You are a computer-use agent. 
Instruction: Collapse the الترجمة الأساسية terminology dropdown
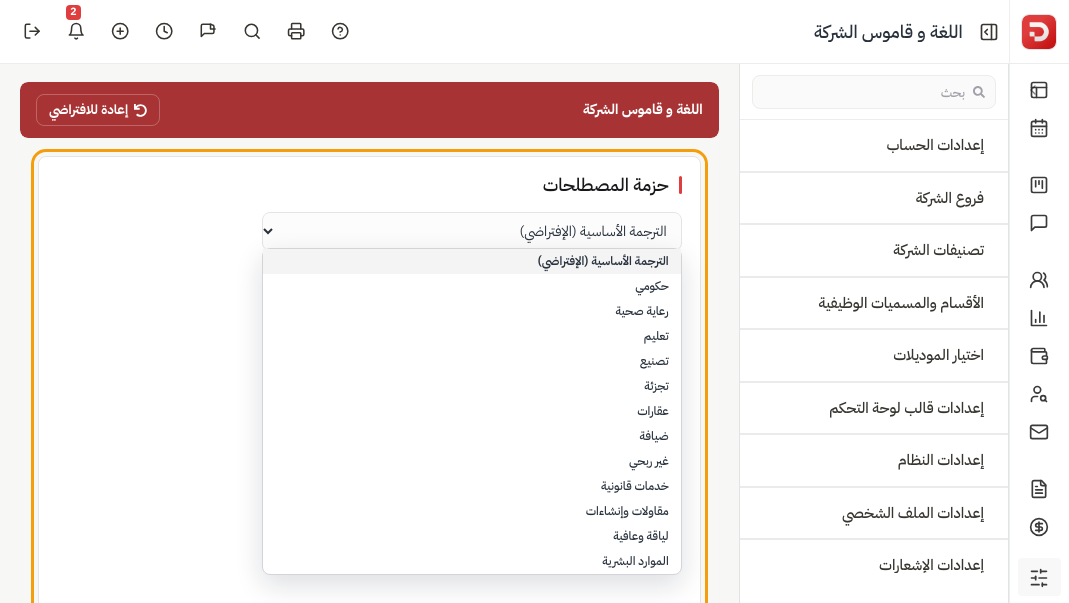pyautogui.click(x=472, y=231)
